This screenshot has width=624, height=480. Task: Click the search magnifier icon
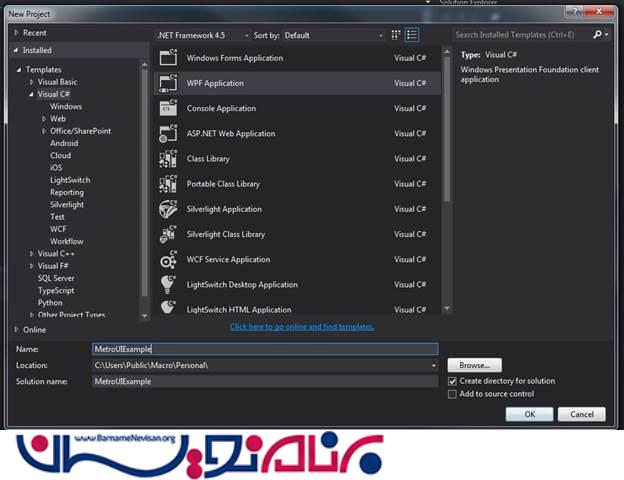pyautogui.click(x=597, y=35)
